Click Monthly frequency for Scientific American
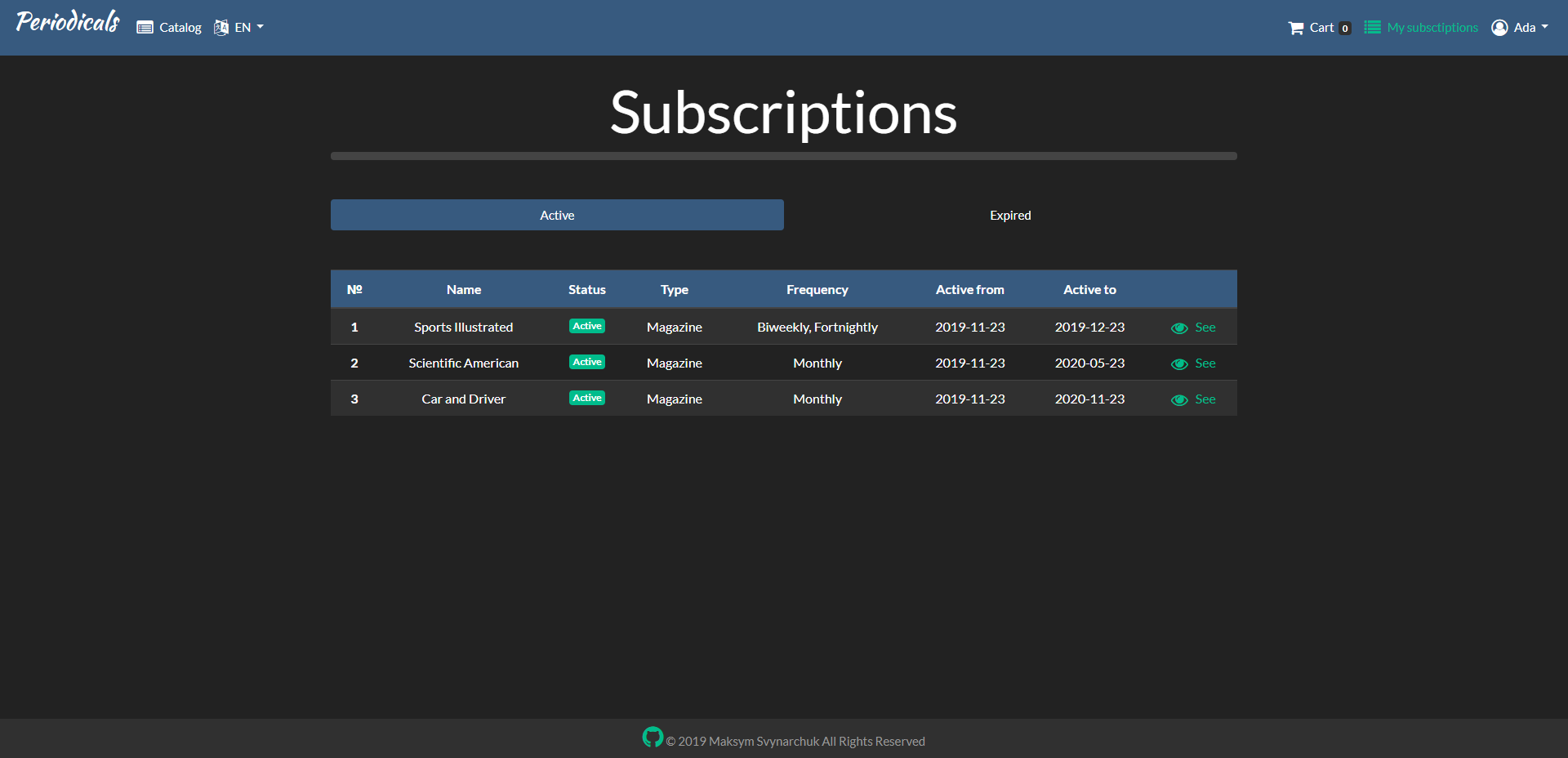The height and width of the screenshot is (758, 1568). 817,363
